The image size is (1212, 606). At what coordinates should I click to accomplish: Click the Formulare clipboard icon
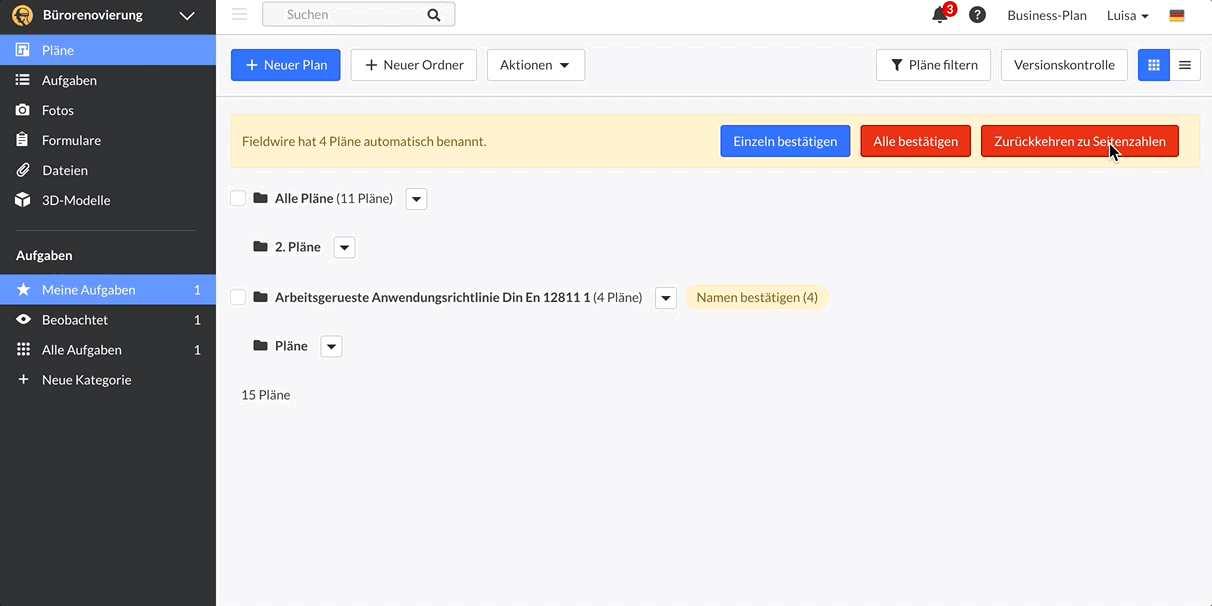pyautogui.click(x=23, y=140)
